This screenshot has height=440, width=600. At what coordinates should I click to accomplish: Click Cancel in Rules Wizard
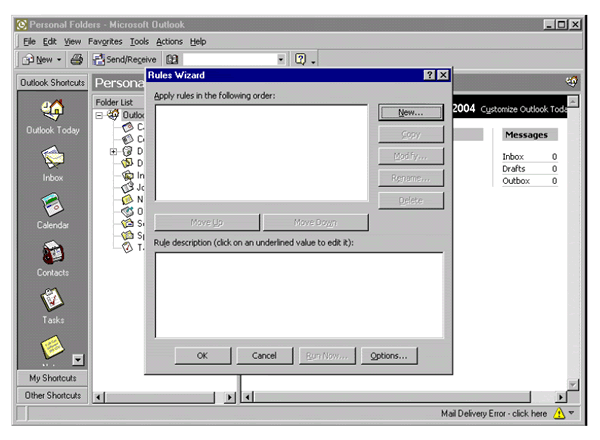coord(264,356)
